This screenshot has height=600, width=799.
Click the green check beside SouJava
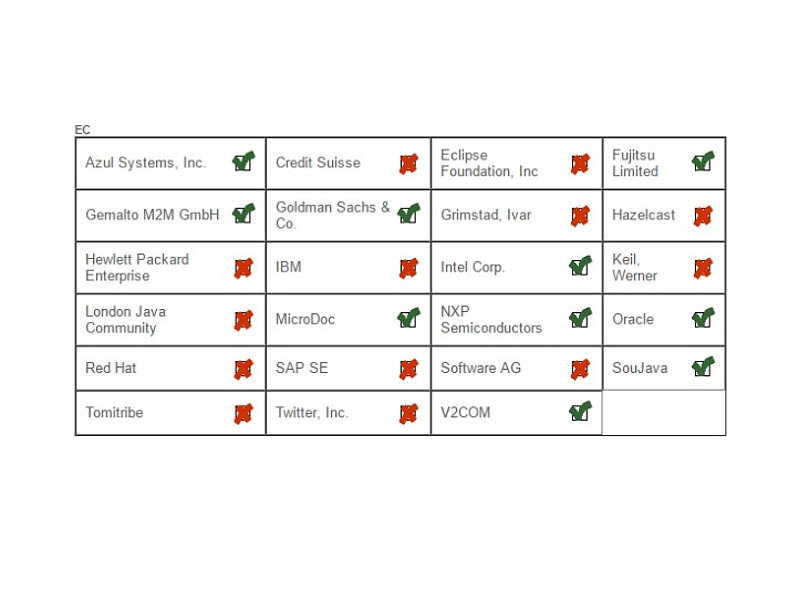(703, 368)
